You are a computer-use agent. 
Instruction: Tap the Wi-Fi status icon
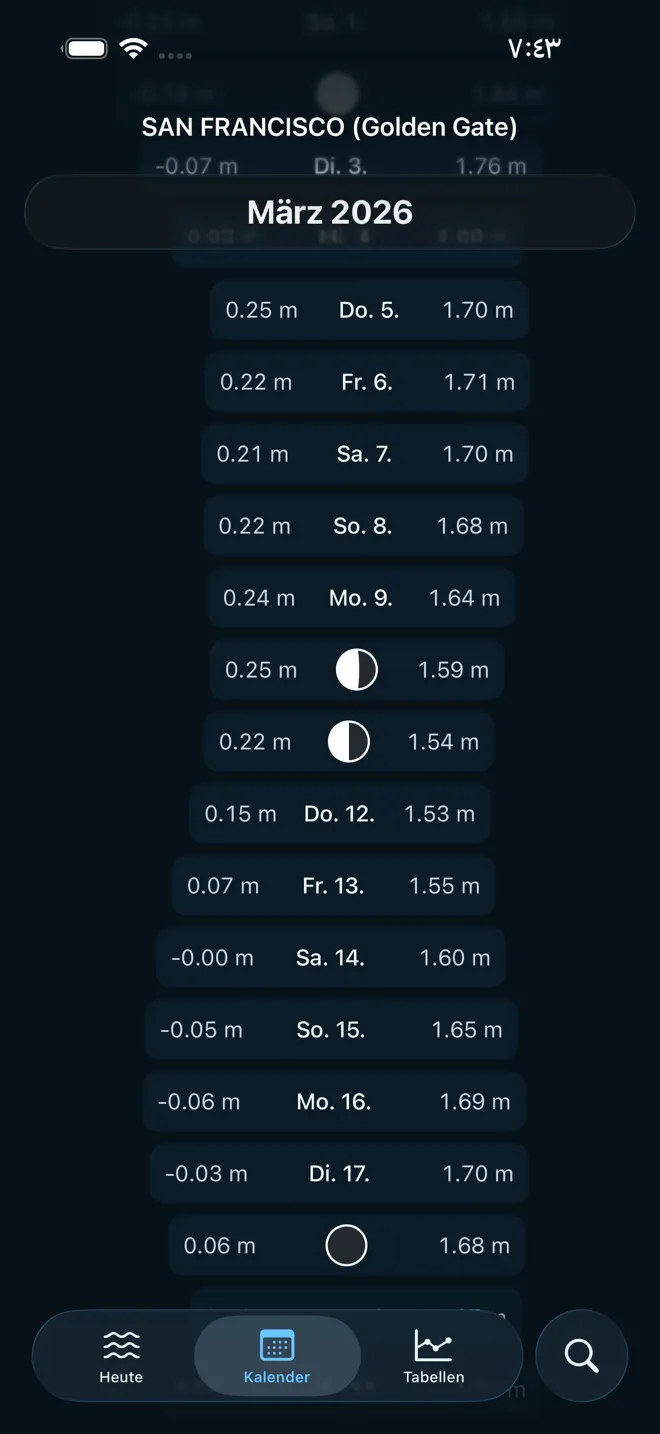pos(133,49)
